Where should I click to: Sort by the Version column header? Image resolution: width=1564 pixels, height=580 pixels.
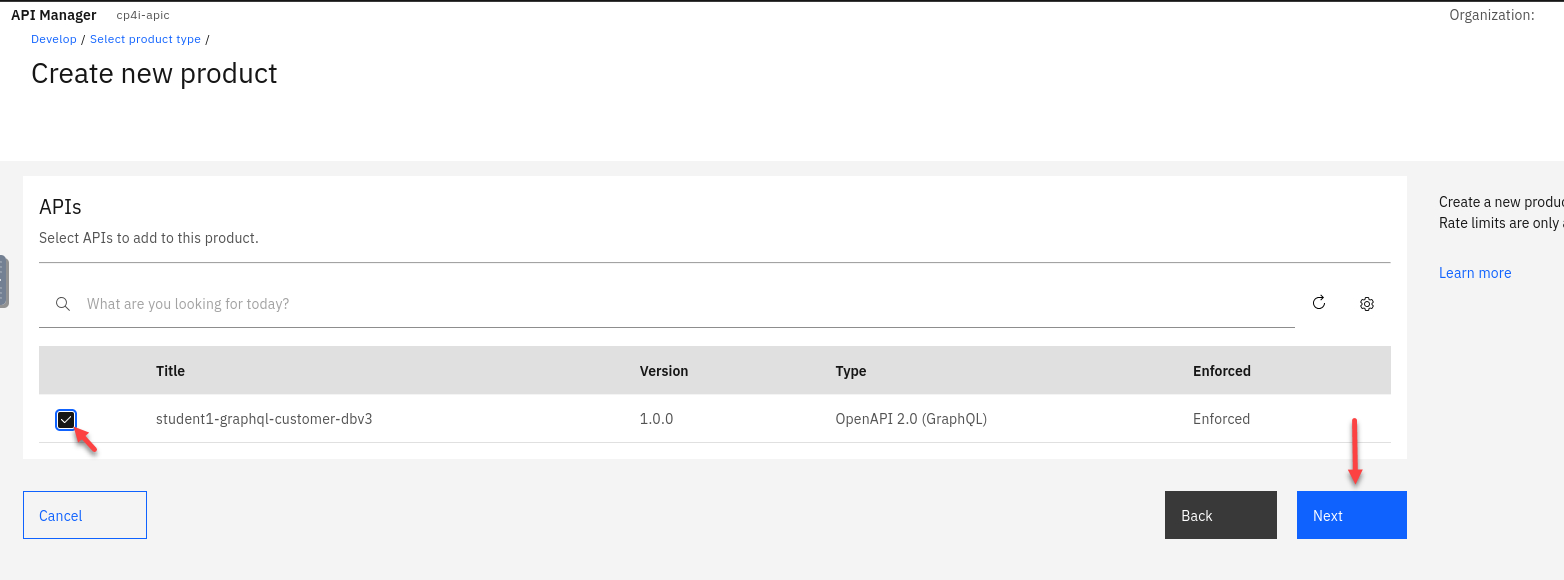click(x=664, y=371)
